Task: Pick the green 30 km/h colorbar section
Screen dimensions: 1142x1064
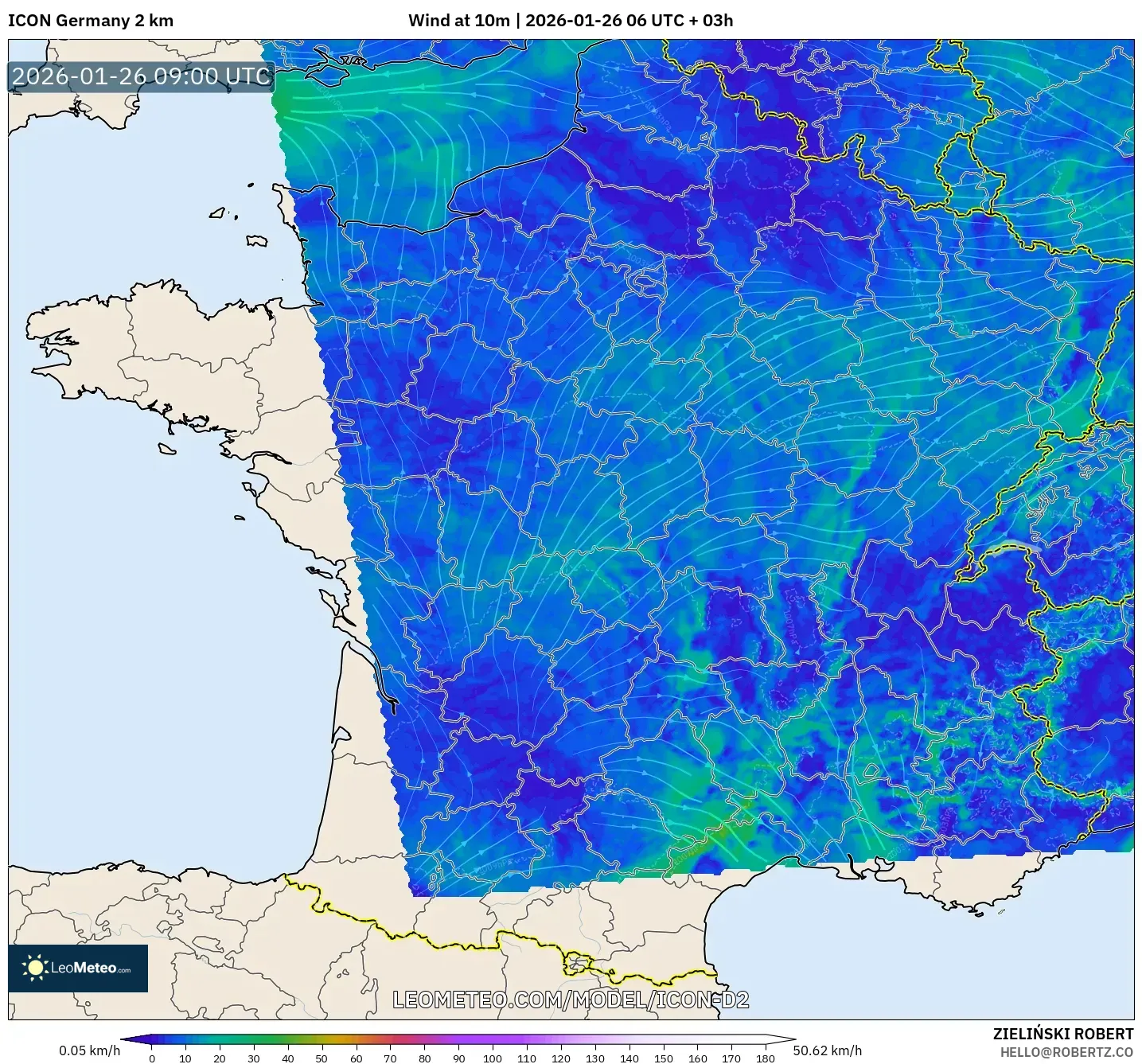Action: (254, 1039)
